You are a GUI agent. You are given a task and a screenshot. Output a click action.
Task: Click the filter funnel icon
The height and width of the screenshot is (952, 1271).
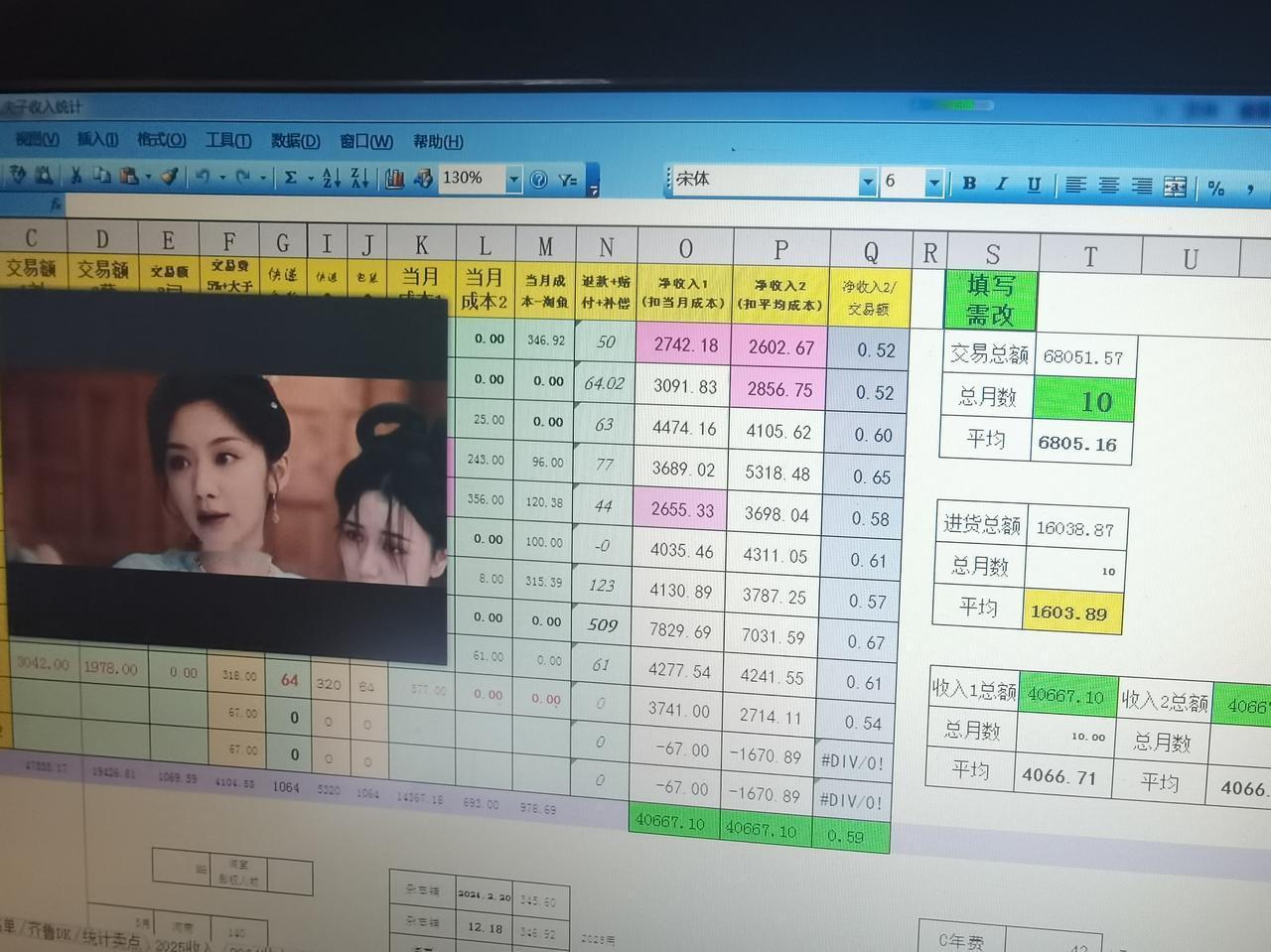click(567, 180)
